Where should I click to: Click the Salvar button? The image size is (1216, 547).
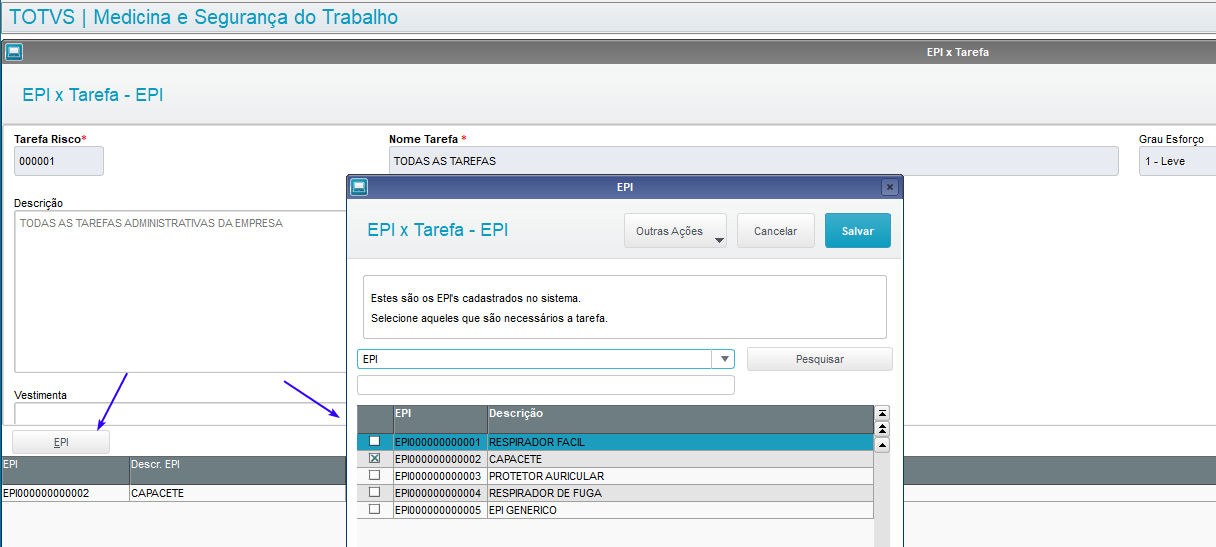point(858,231)
